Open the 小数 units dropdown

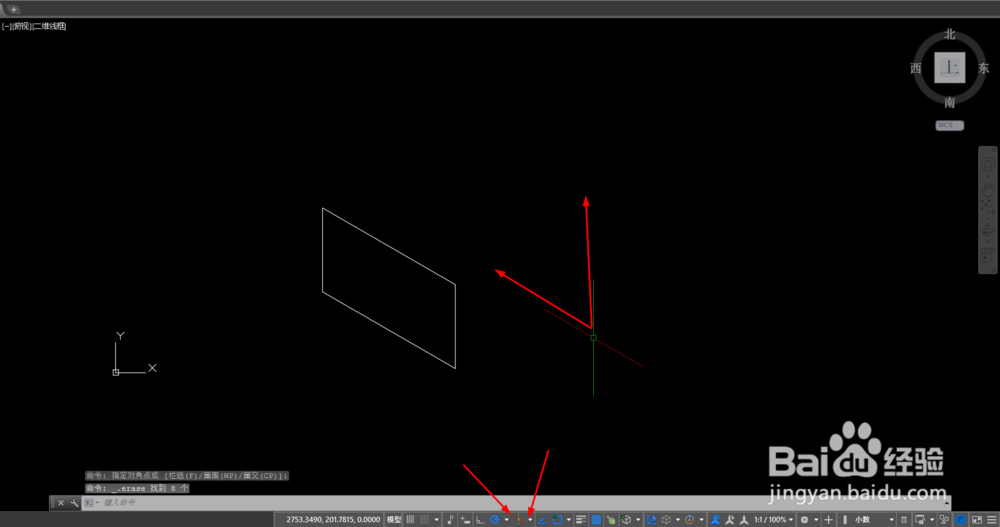[868, 519]
